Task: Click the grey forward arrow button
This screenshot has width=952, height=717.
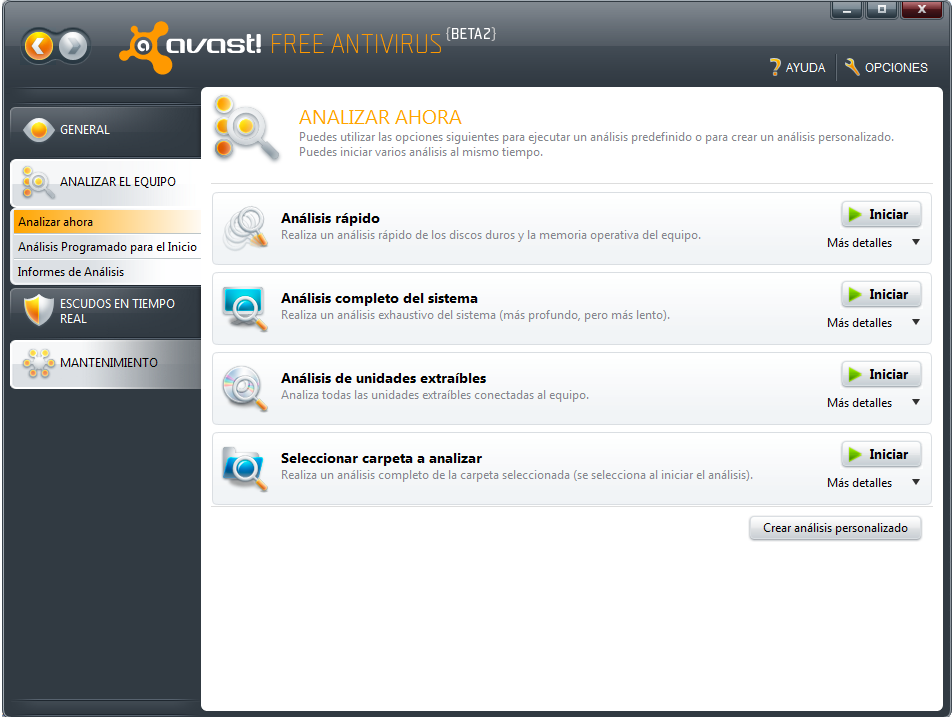Action: (x=73, y=46)
